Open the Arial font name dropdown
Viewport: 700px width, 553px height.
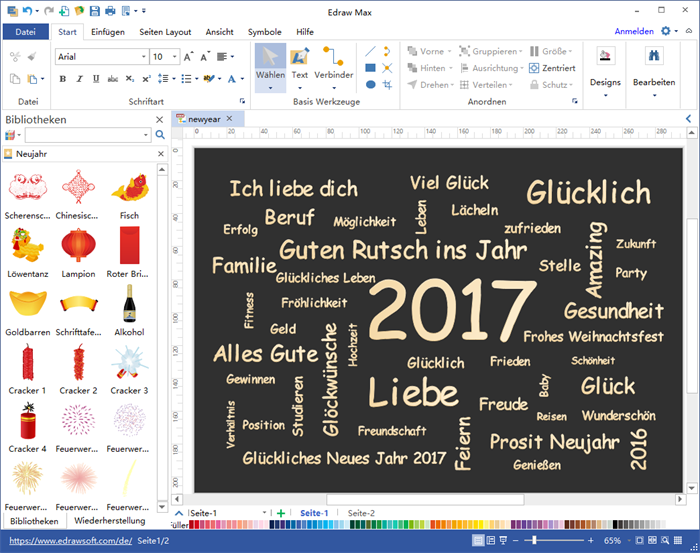point(144,57)
